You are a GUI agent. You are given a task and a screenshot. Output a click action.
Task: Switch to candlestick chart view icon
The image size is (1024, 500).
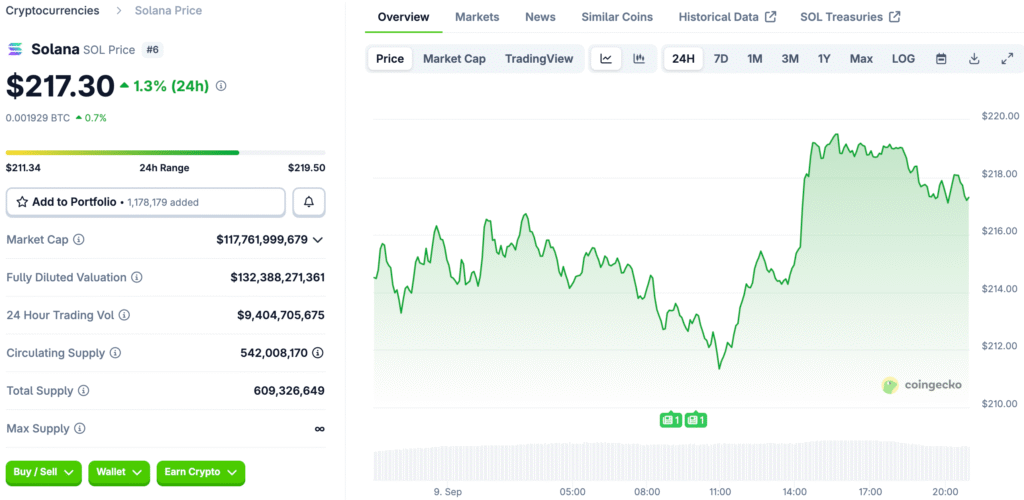click(639, 59)
